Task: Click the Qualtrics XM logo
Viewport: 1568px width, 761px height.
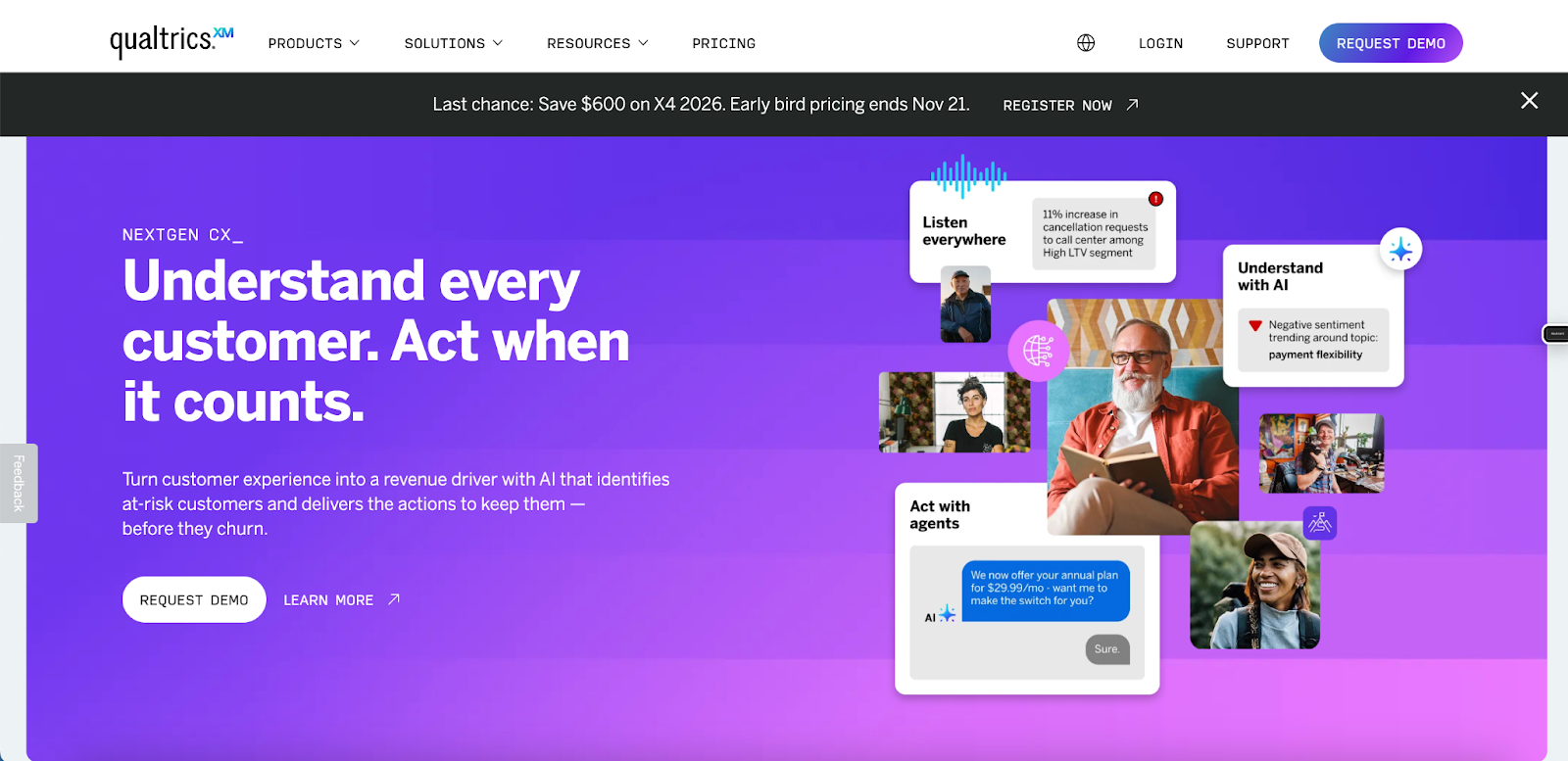Action: [171, 41]
